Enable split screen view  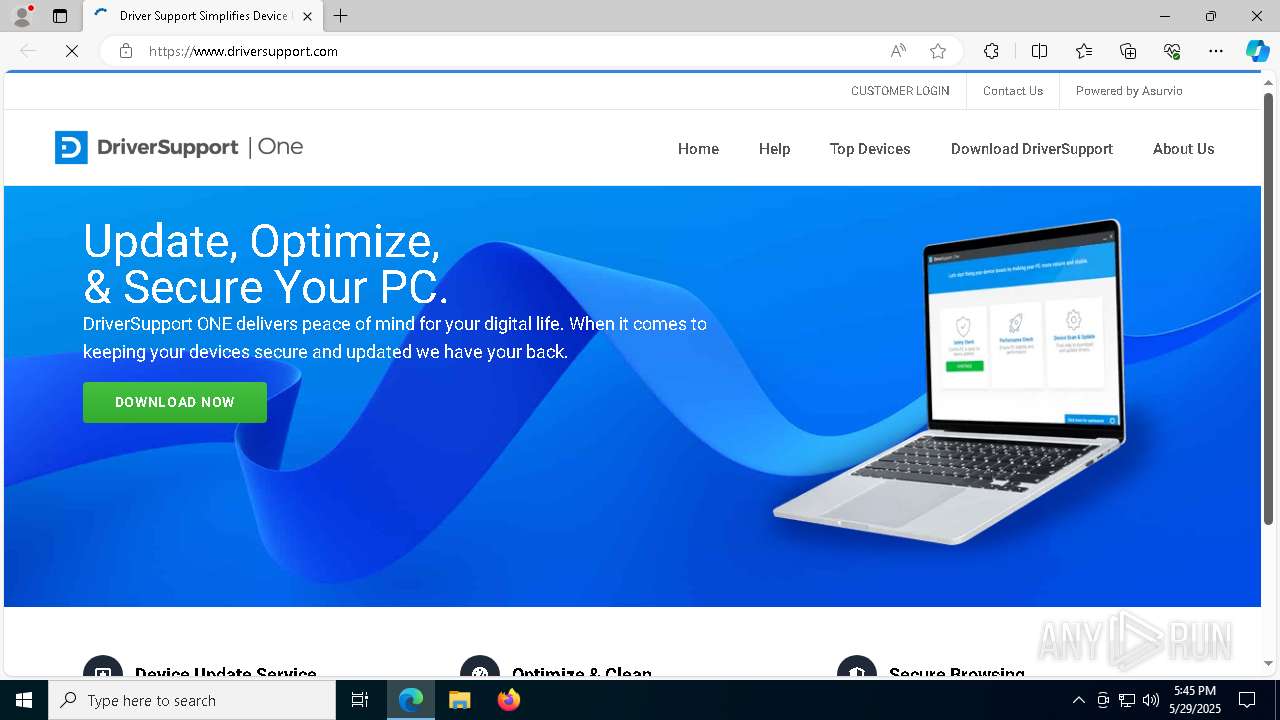point(1039,51)
